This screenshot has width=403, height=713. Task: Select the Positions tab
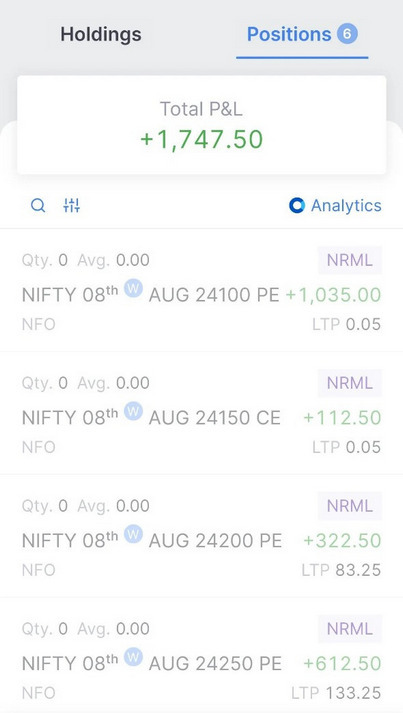(x=302, y=35)
